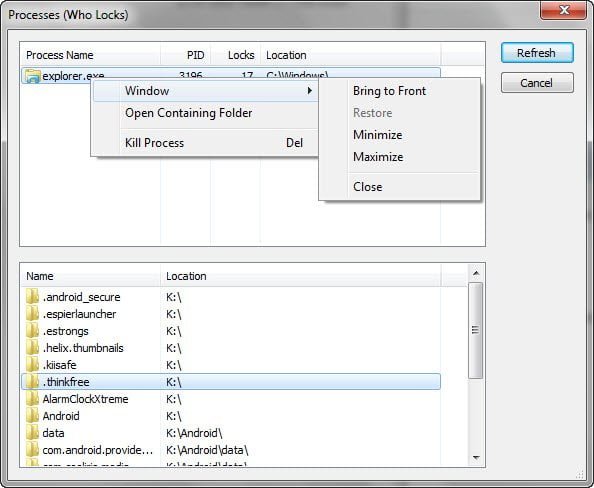Click K:\Android\data\ in com.android.provide... row
The width and height of the screenshot is (594, 488).
[x=207, y=450]
